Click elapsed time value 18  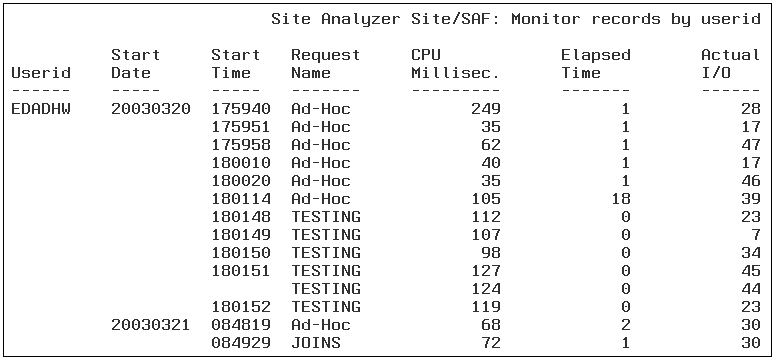tap(620, 199)
